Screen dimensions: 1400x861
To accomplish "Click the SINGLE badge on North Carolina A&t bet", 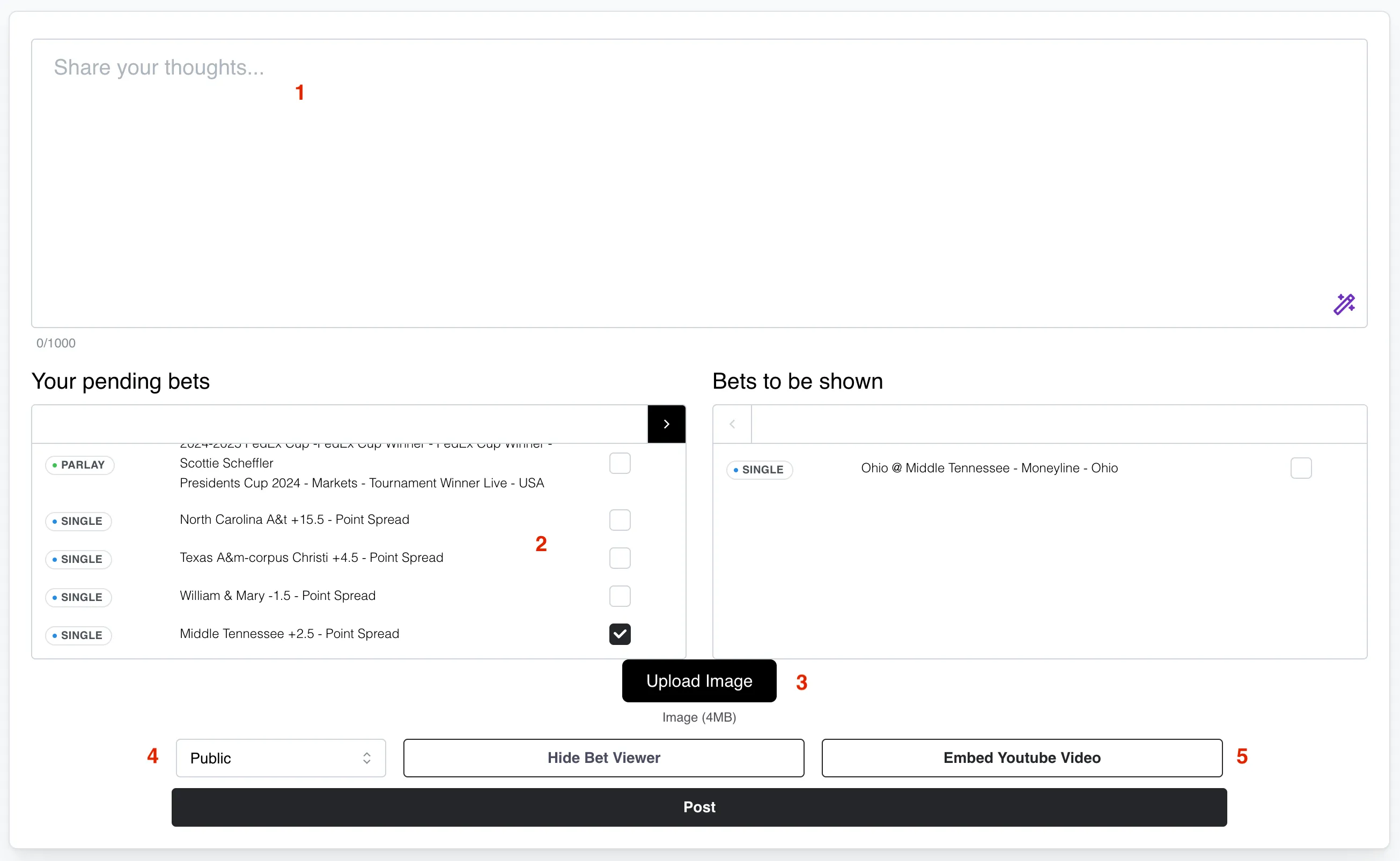I will tap(78, 521).
